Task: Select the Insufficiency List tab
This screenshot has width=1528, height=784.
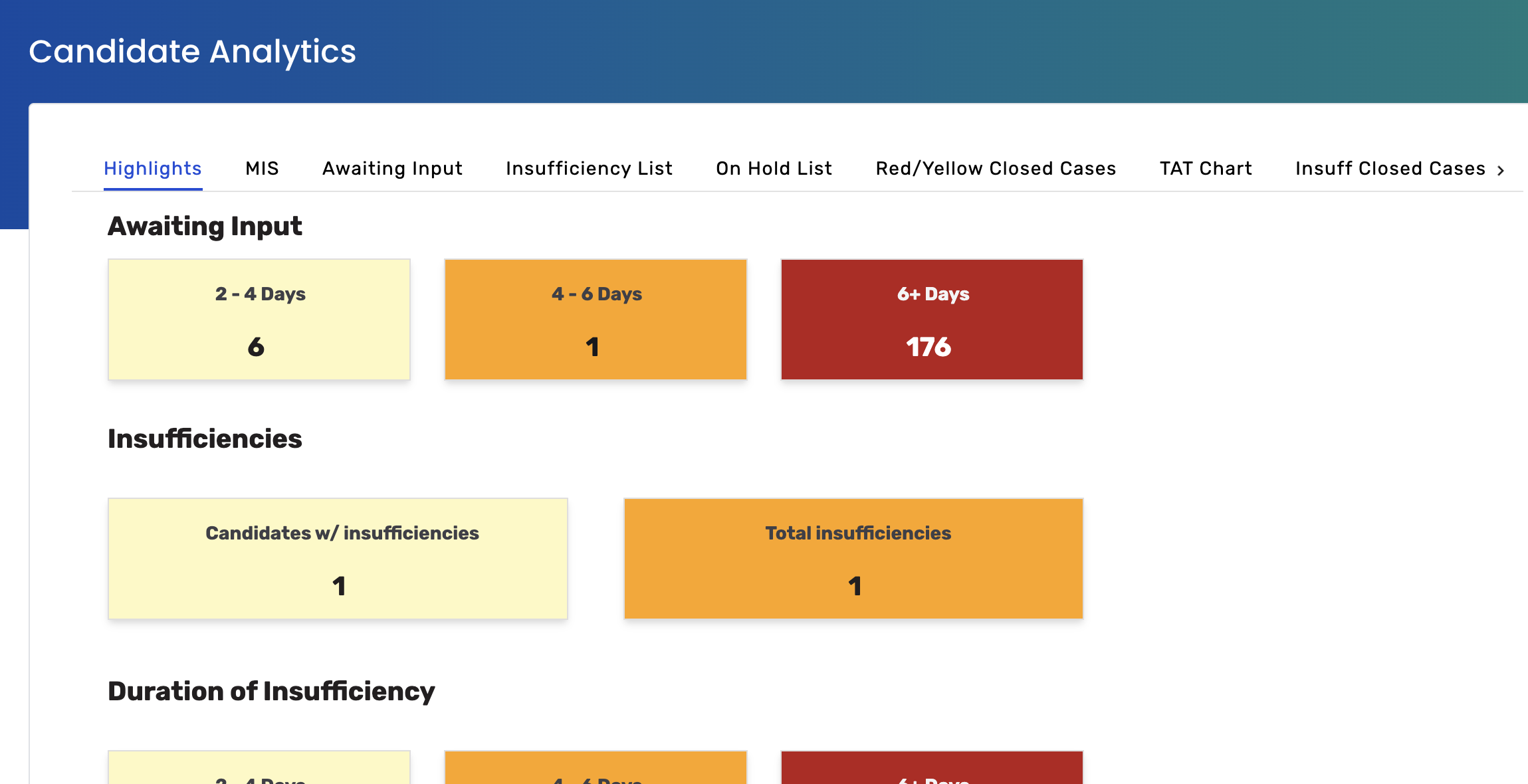Action: (589, 169)
